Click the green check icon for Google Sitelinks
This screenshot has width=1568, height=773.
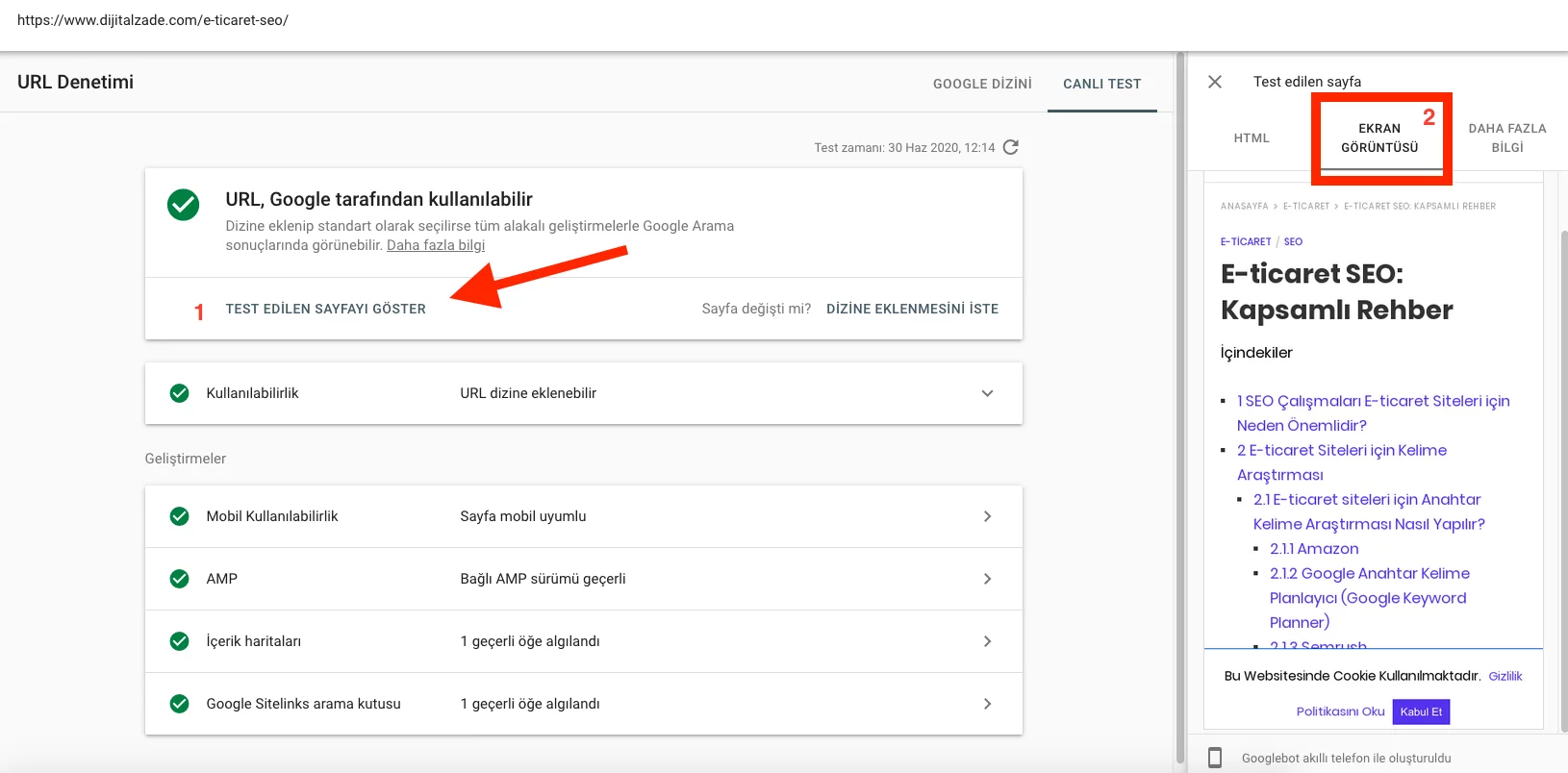click(179, 704)
